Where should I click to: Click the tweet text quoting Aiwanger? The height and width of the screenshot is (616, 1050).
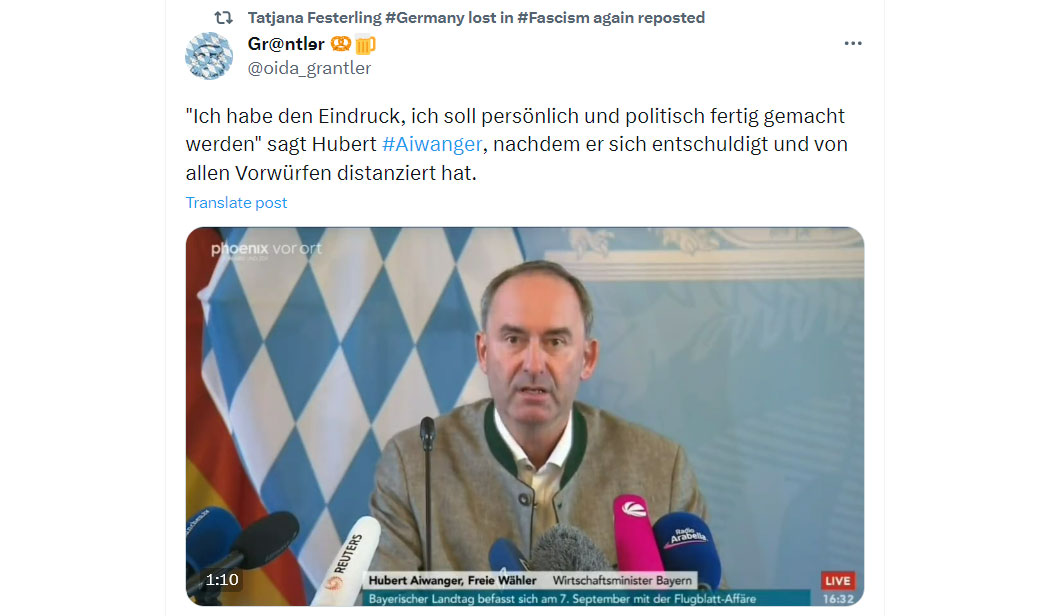[517, 145]
